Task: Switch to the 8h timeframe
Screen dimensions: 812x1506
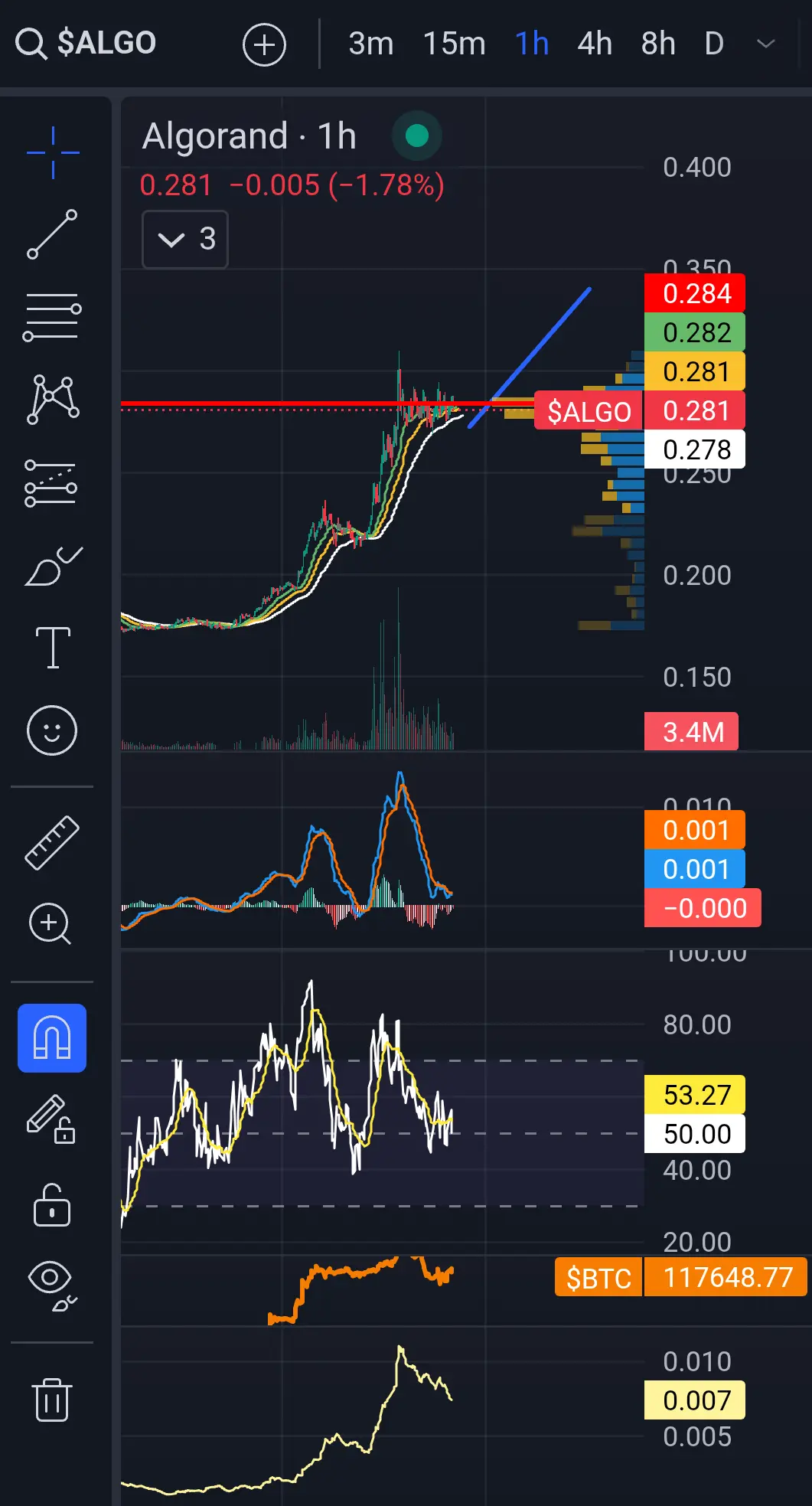Action: click(x=658, y=44)
